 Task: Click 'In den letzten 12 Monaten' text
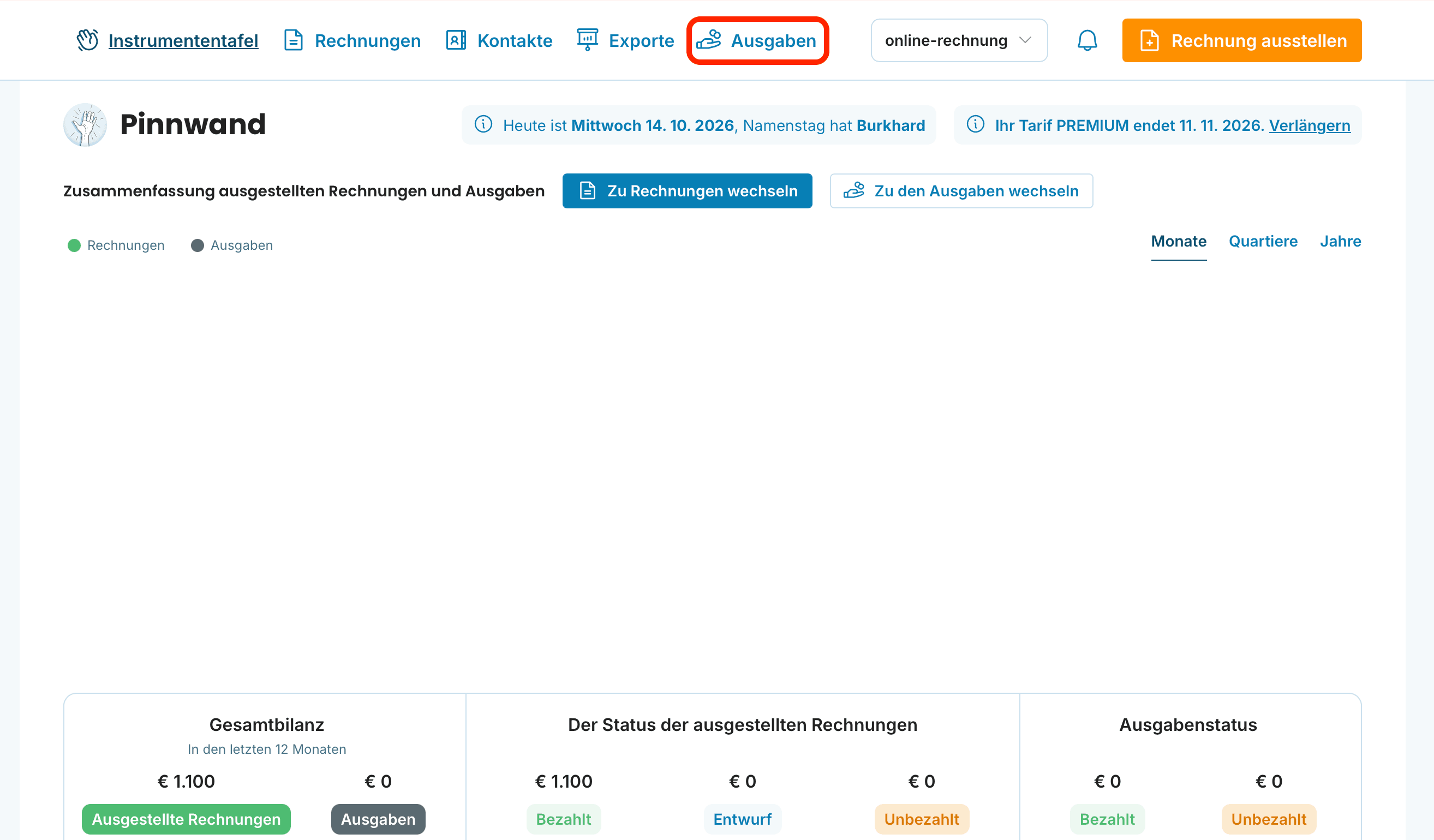(x=266, y=749)
